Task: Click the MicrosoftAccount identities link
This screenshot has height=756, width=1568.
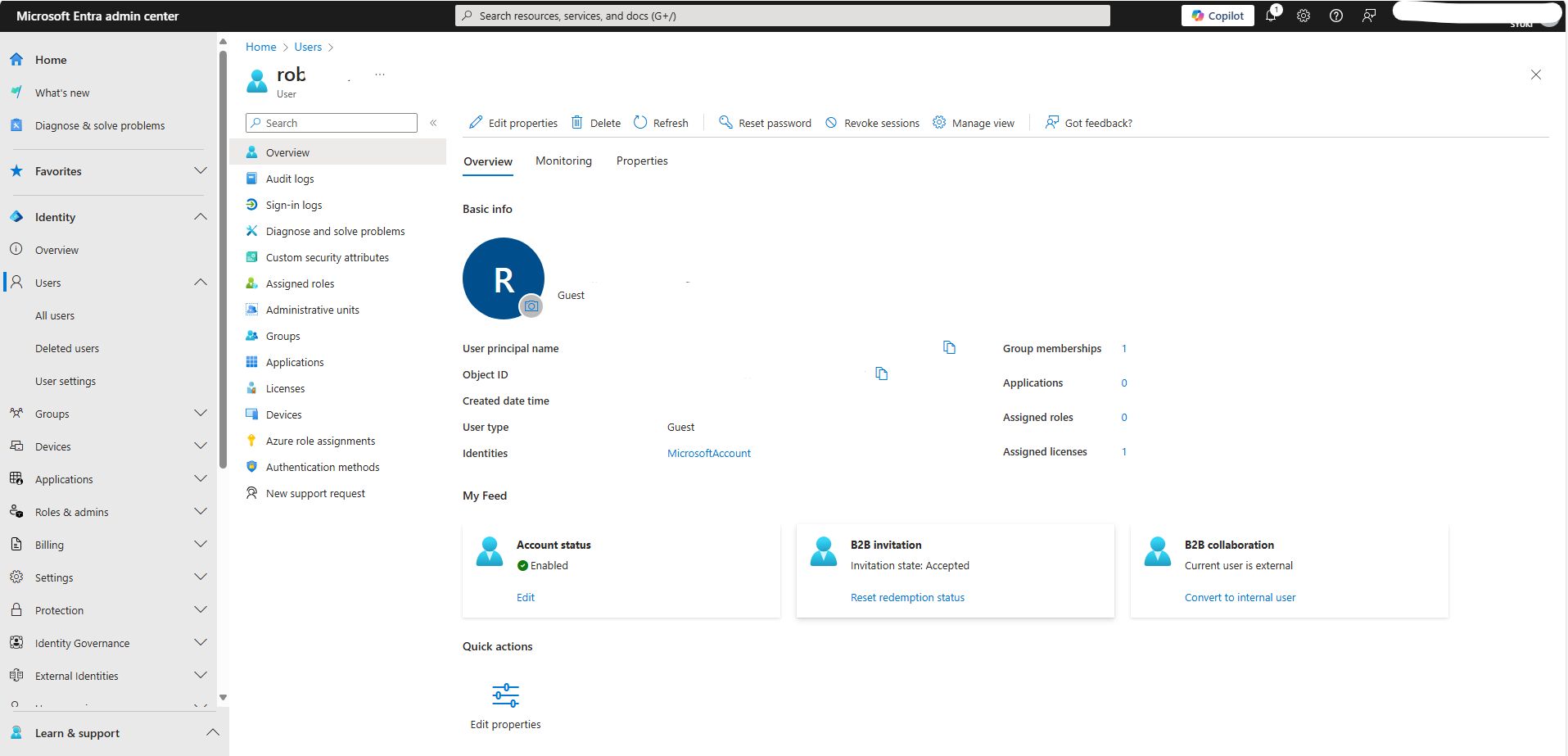Action: (x=709, y=453)
